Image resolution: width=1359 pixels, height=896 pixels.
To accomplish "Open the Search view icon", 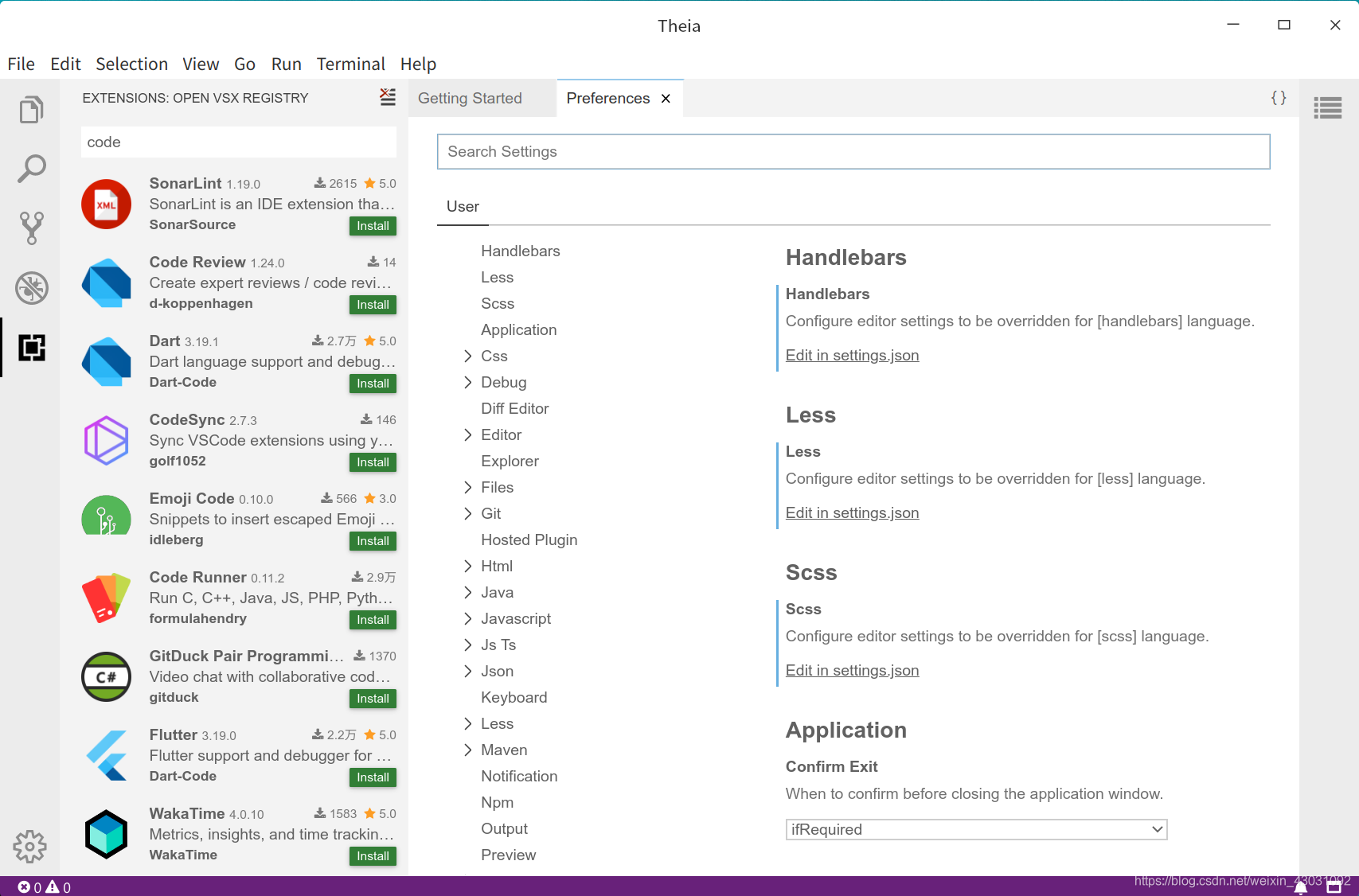I will point(31,169).
